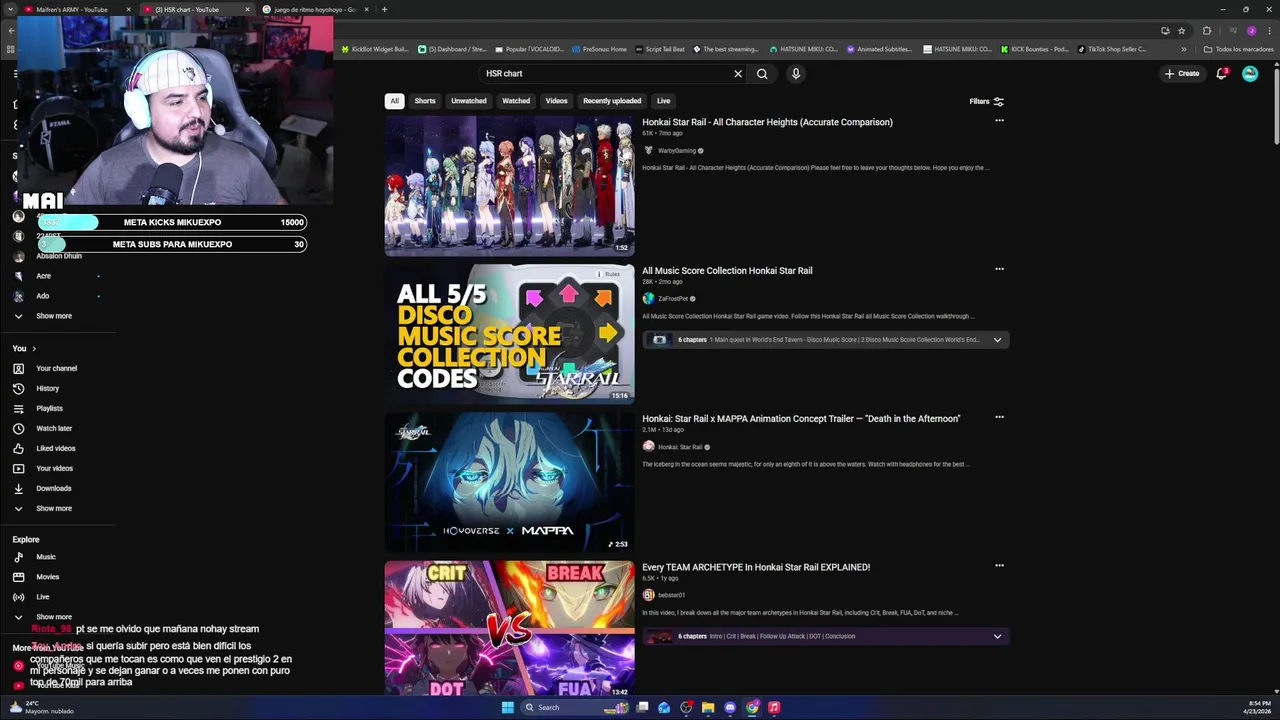This screenshot has width=1280, height=720.
Task: Click the voice search microphone icon
Action: [x=796, y=73]
